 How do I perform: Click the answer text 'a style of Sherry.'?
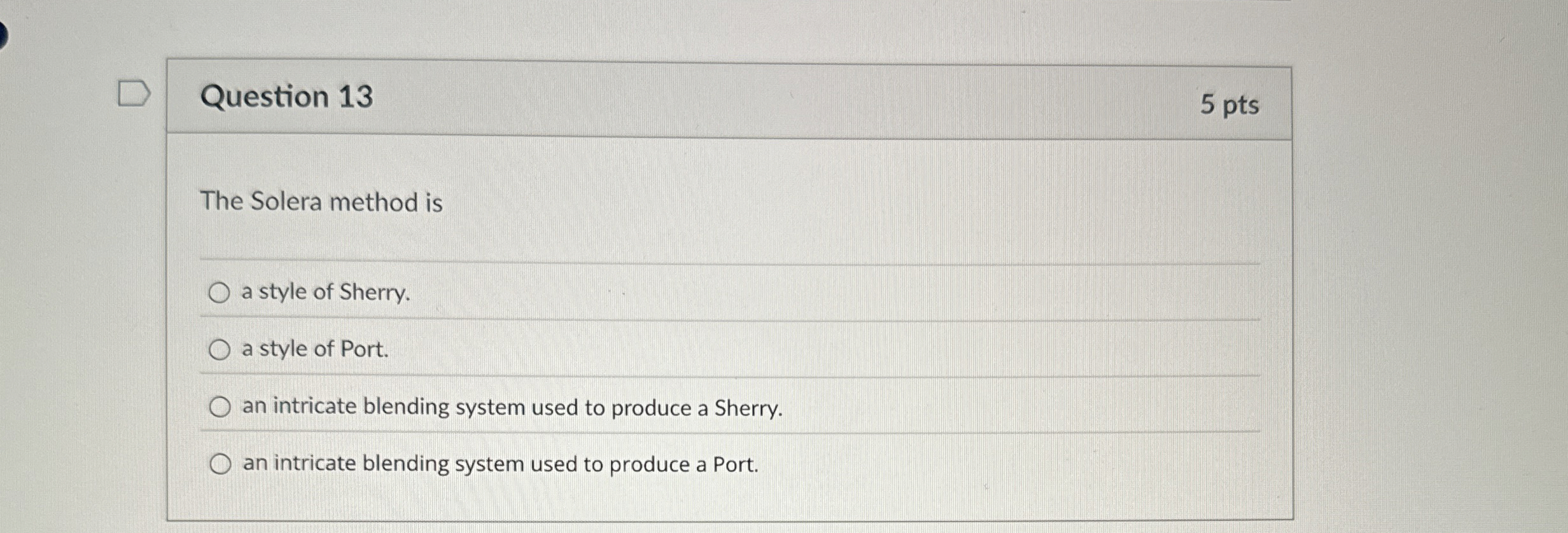pyautogui.click(x=324, y=293)
